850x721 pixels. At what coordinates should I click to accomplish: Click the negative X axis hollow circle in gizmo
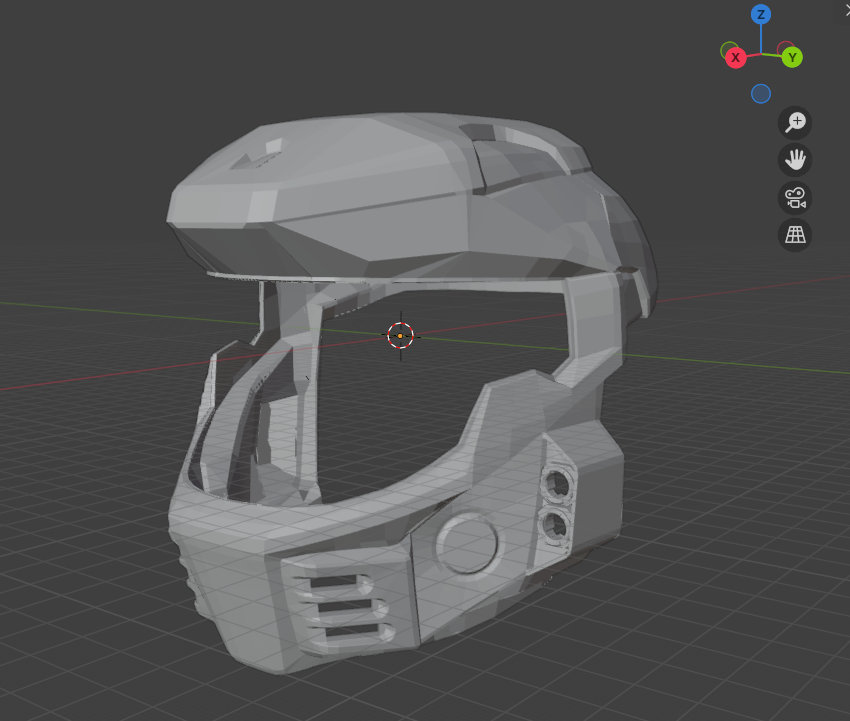tap(786, 49)
